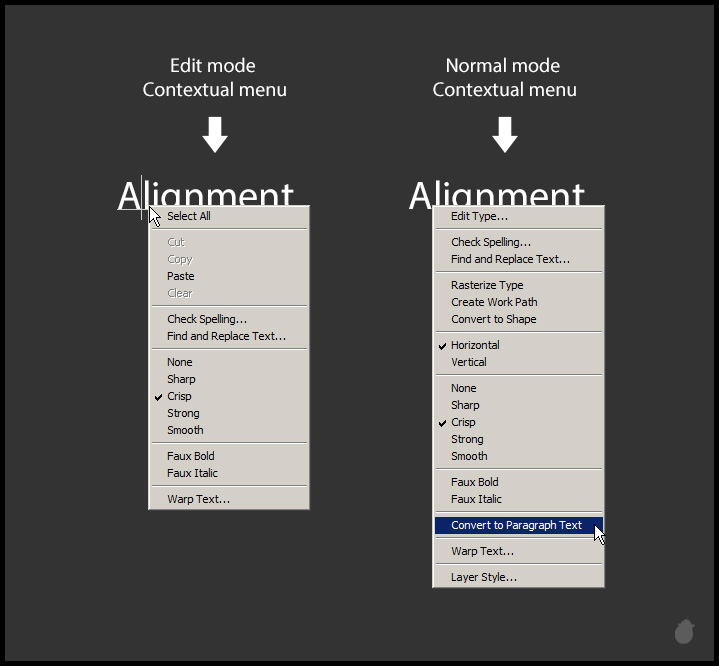Choose Select All in the edit mode menu

(x=189, y=216)
